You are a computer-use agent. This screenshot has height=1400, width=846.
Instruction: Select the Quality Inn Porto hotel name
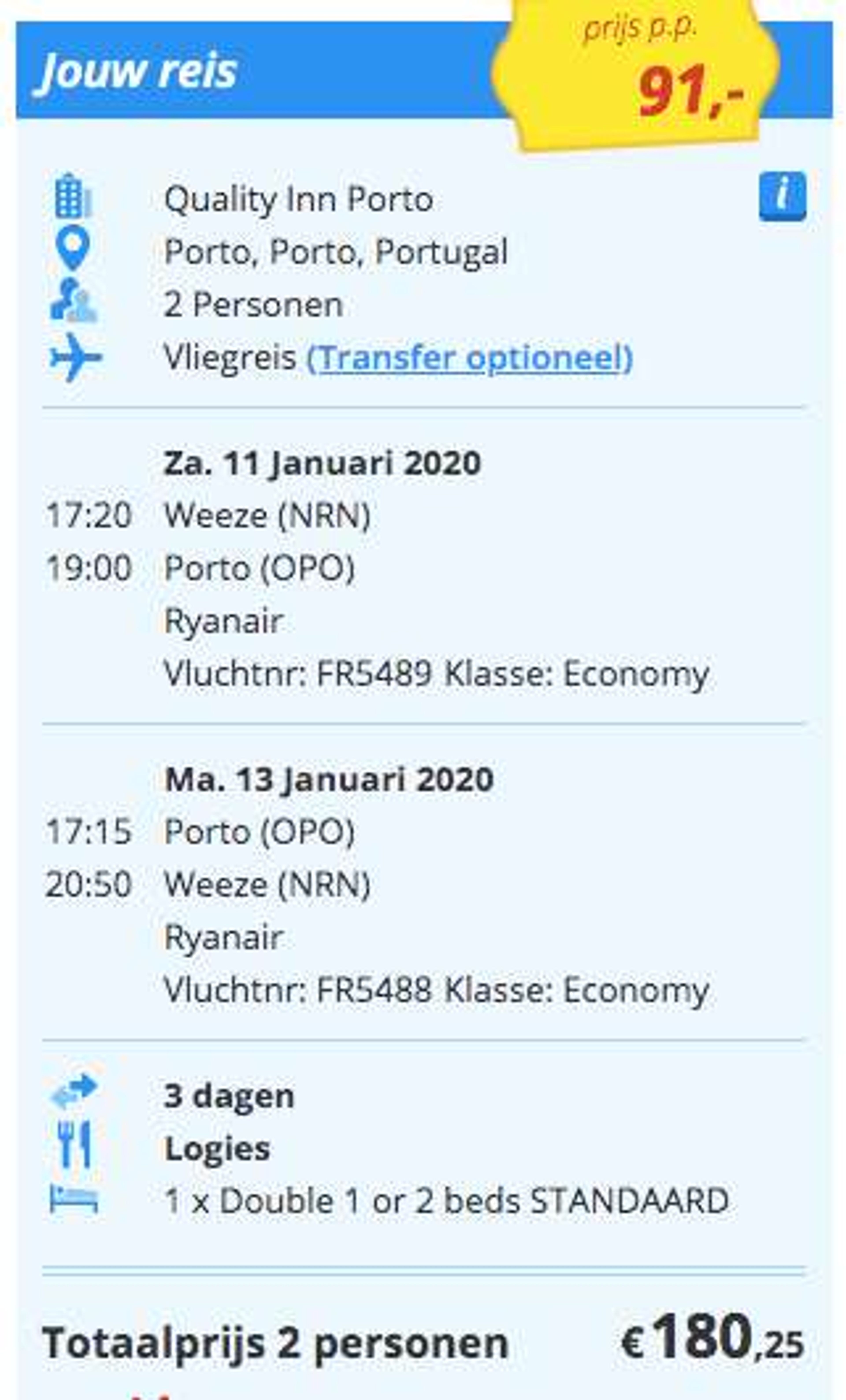[x=299, y=199]
